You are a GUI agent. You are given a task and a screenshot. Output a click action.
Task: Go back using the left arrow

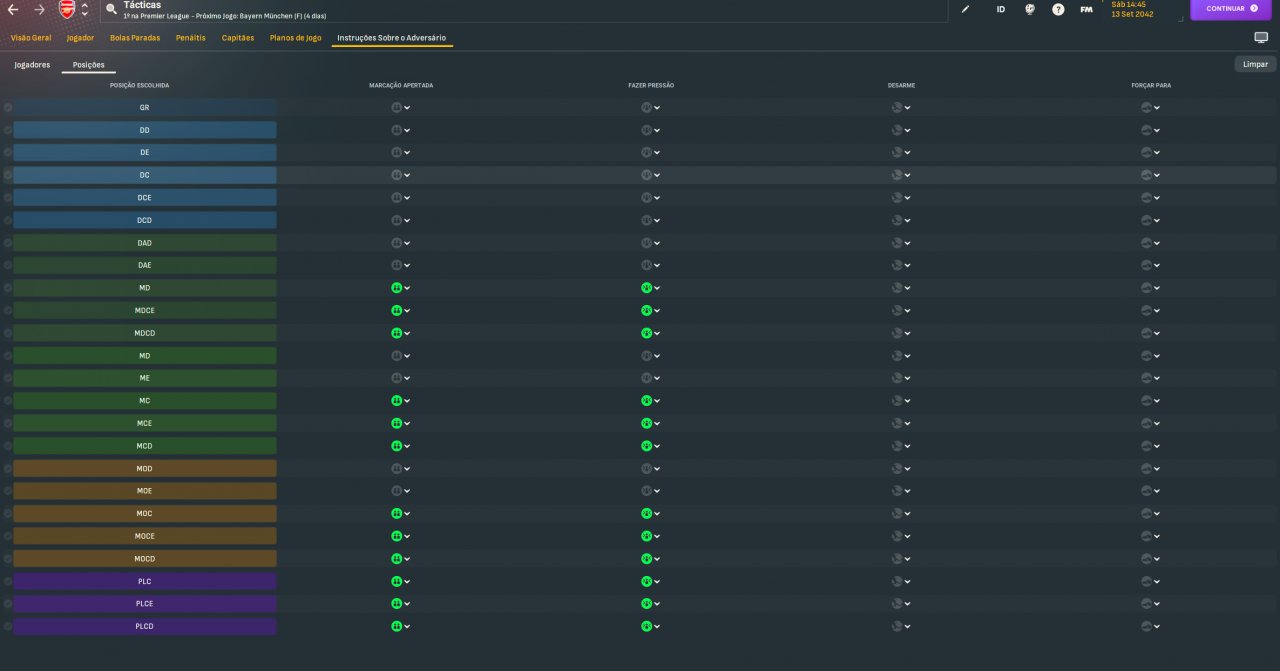point(13,9)
